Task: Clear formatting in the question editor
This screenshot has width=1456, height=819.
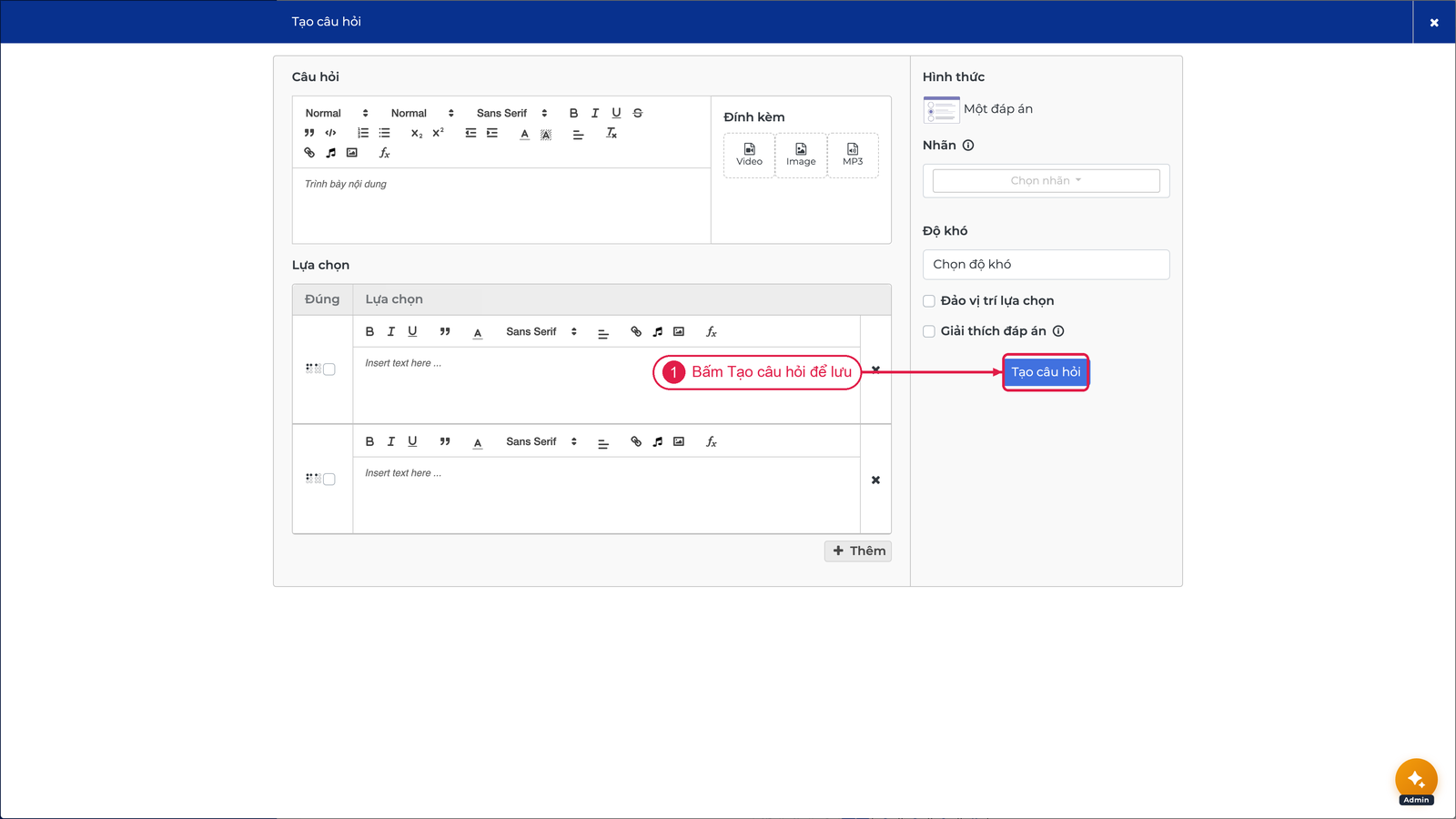Action: (x=612, y=133)
